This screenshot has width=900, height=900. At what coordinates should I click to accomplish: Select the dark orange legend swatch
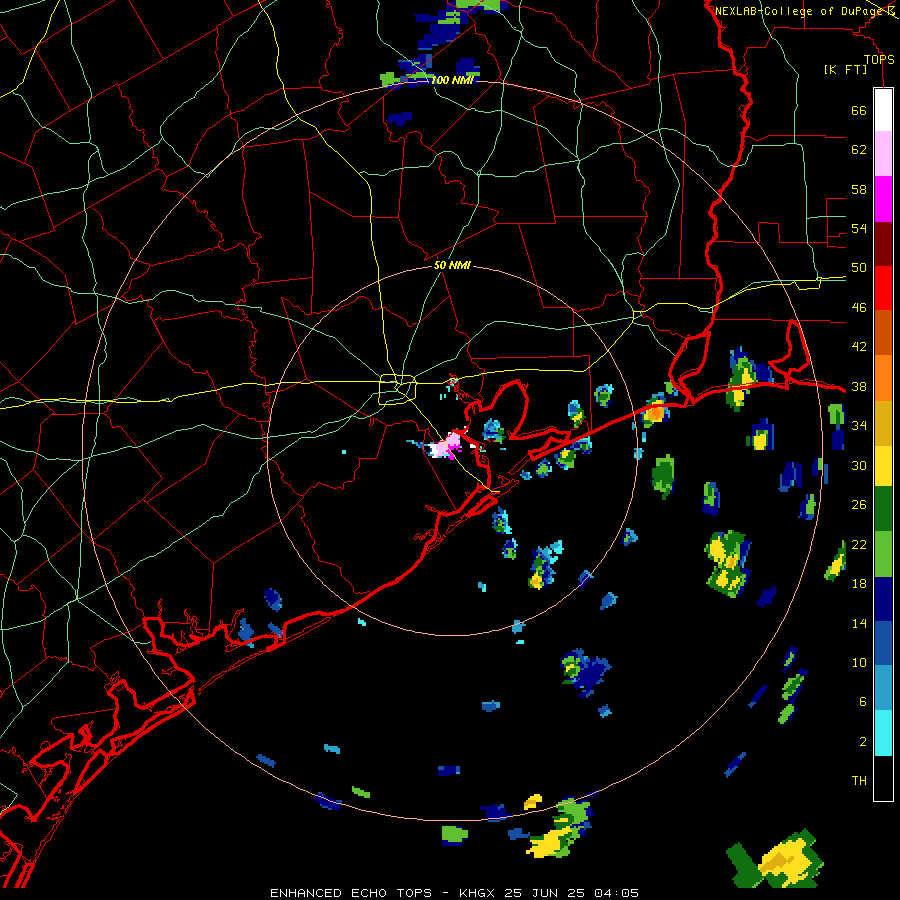883,332
